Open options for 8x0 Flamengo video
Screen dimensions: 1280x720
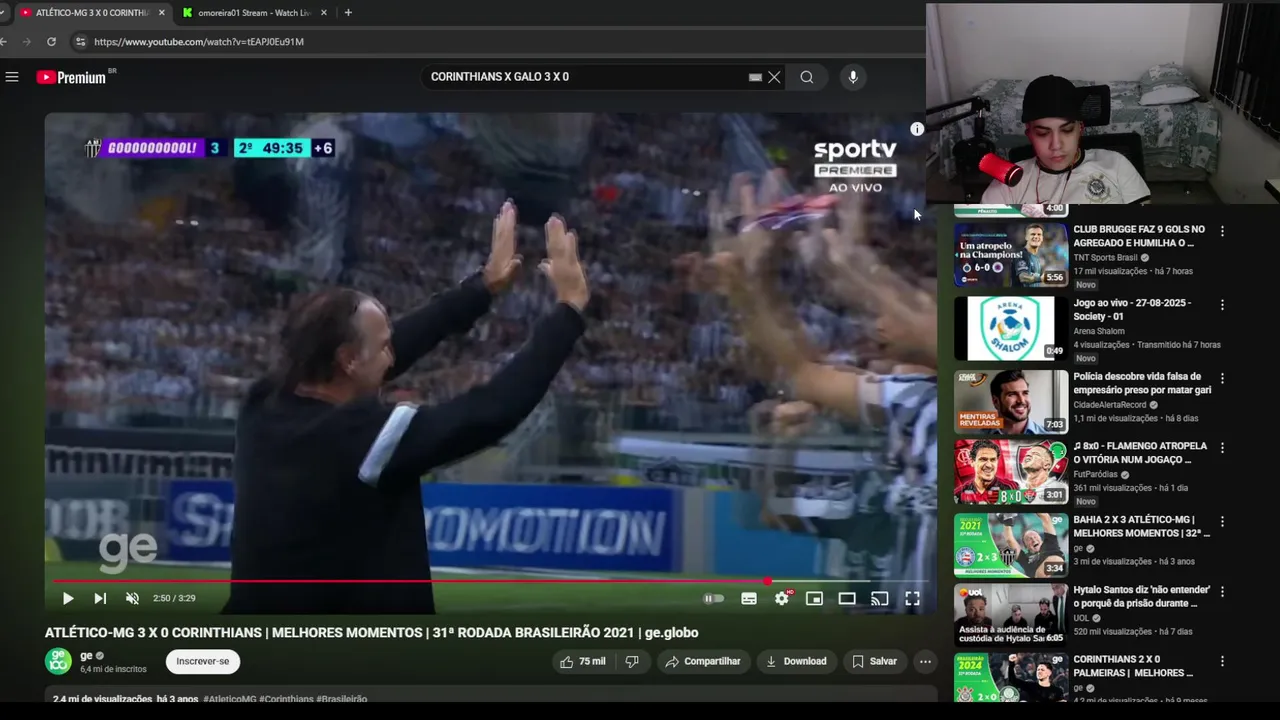(x=1222, y=448)
